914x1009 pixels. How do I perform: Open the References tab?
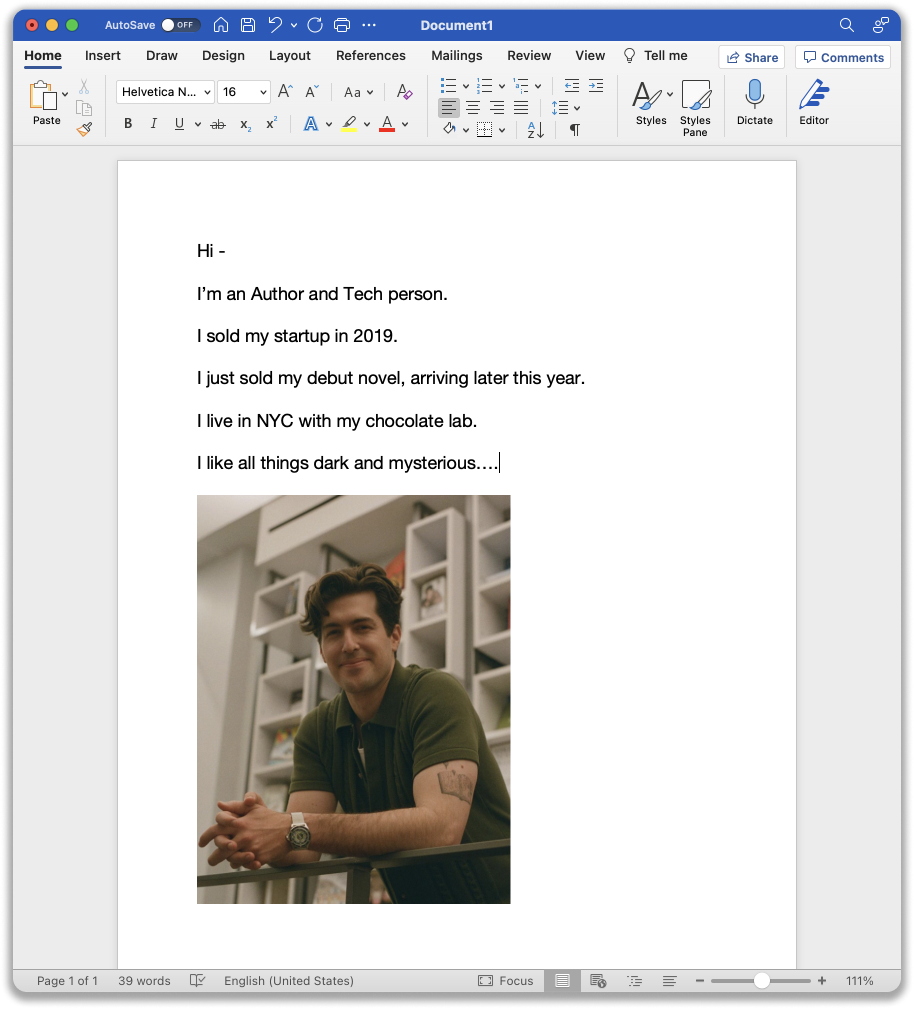pos(370,56)
